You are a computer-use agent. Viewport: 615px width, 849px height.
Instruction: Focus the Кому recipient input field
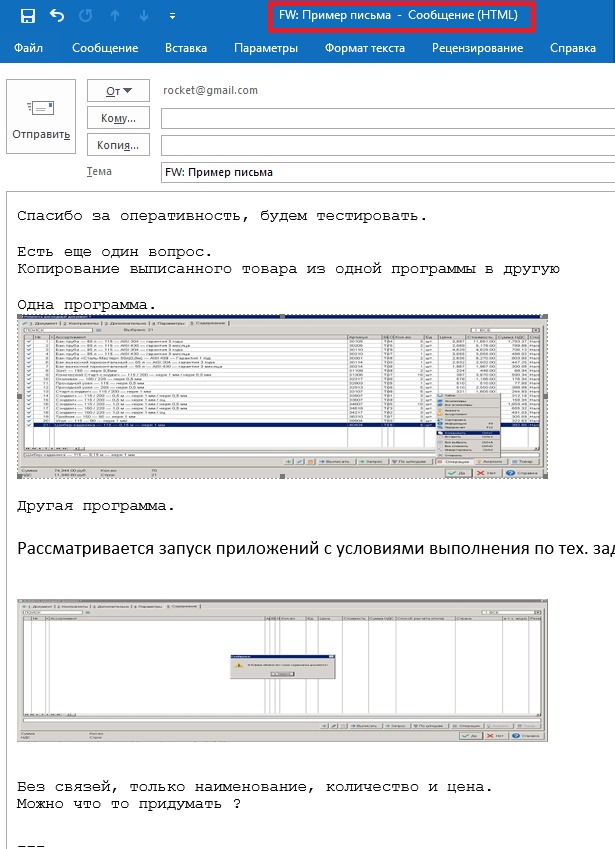pos(387,119)
